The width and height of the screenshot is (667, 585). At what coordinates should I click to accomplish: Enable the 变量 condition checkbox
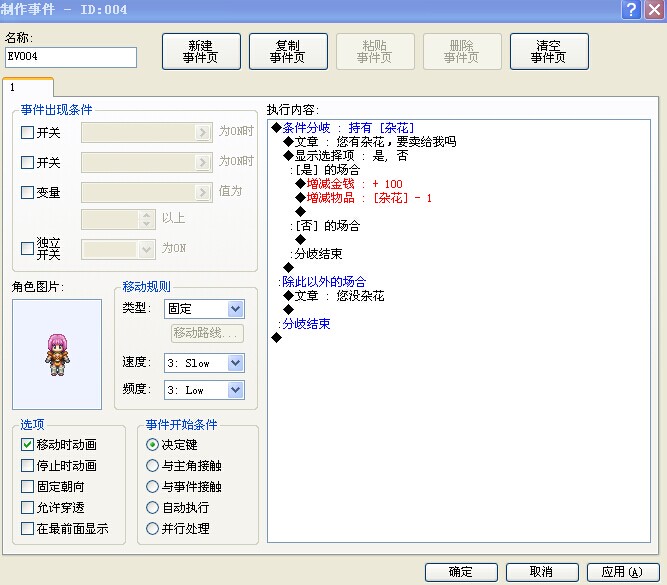click(x=27, y=192)
